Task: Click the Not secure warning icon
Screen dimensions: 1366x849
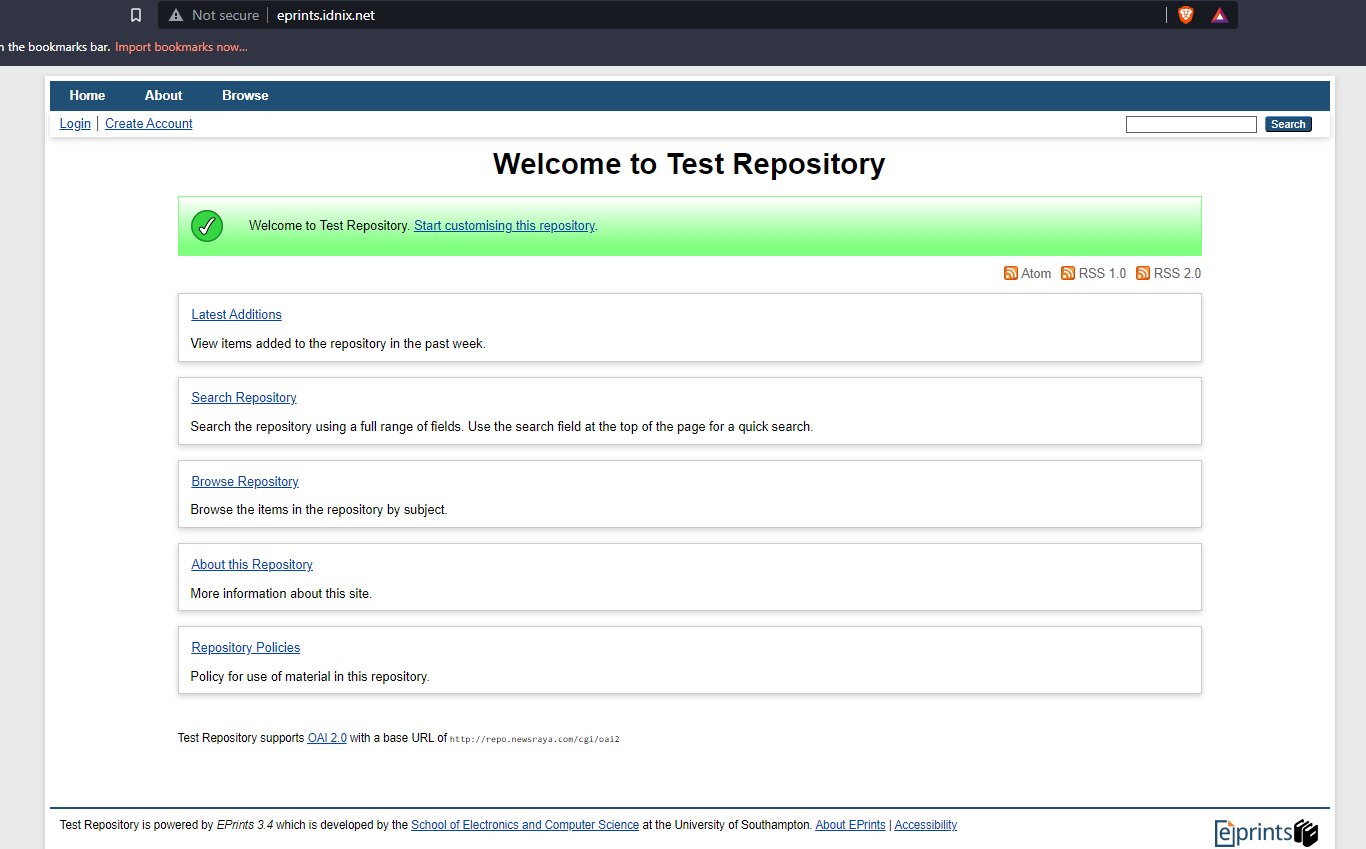Action: (176, 15)
